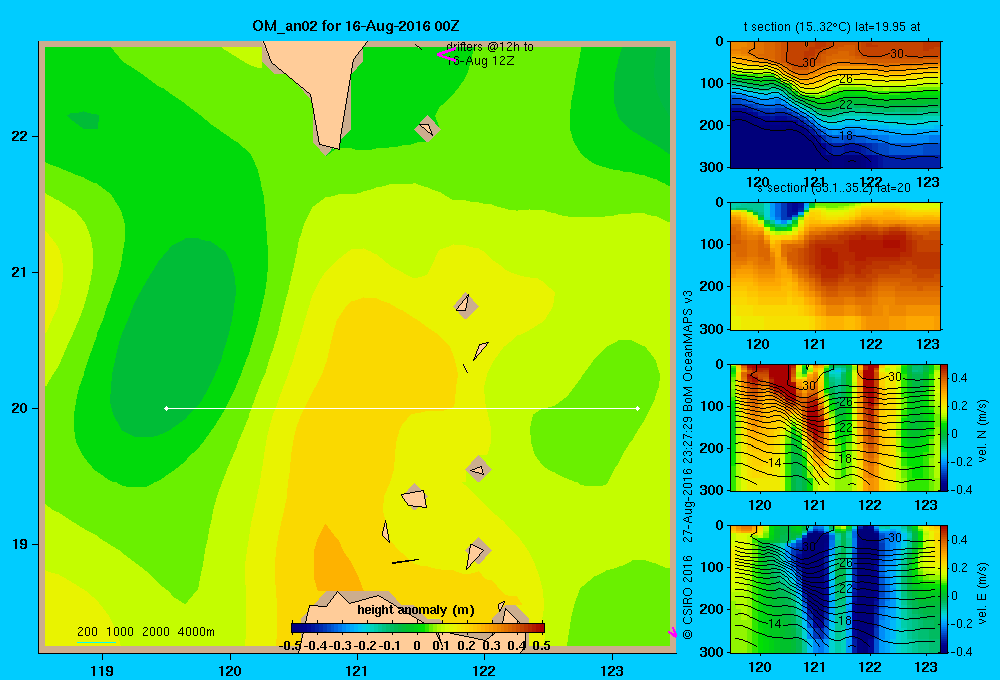Click longitude label "123" under the main map
The image size is (1000, 680).
[612, 670]
